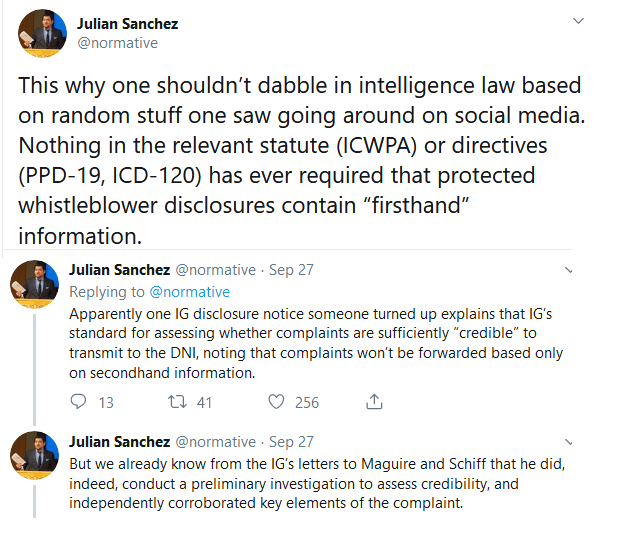Like the reply with 256 likes
622x538 pixels.
[279, 402]
